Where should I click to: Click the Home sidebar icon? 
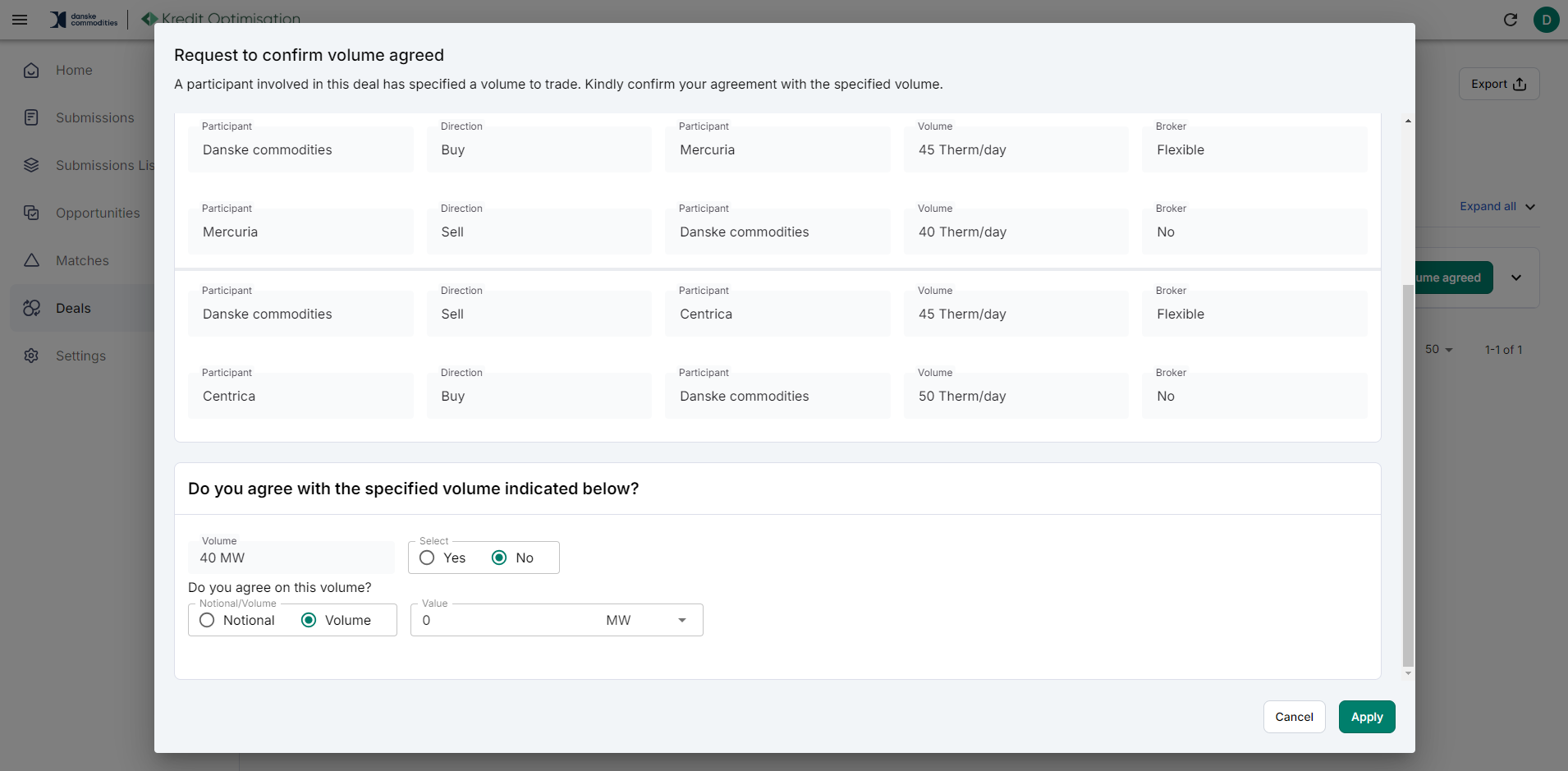pyautogui.click(x=31, y=71)
